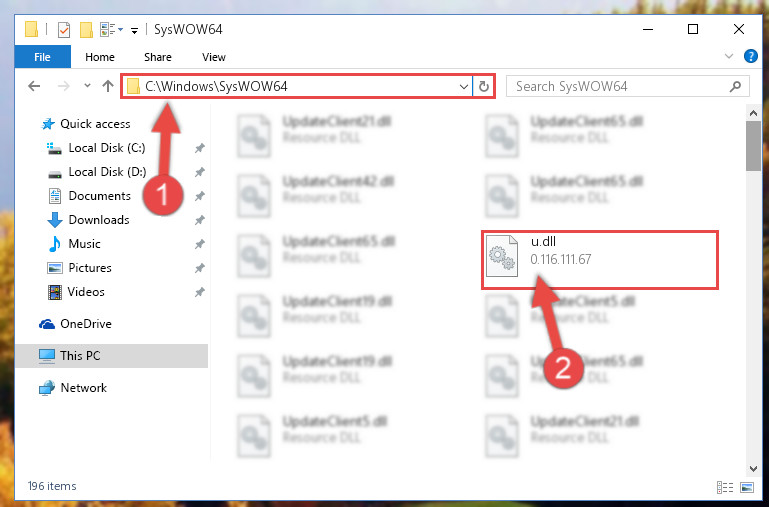The image size is (769, 507).
Task: Open the Help question mark icon
Action: click(750, 56)
